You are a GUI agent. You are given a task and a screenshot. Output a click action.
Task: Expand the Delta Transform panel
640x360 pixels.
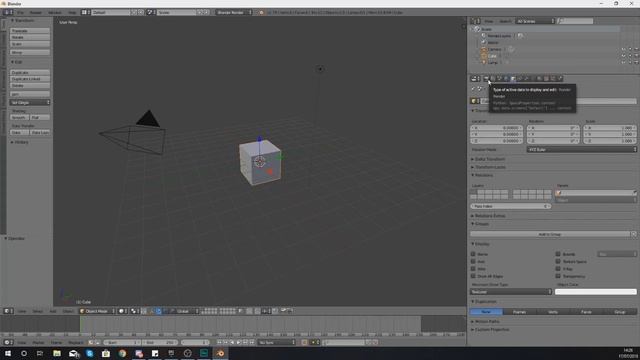click(x=490, y=159)
